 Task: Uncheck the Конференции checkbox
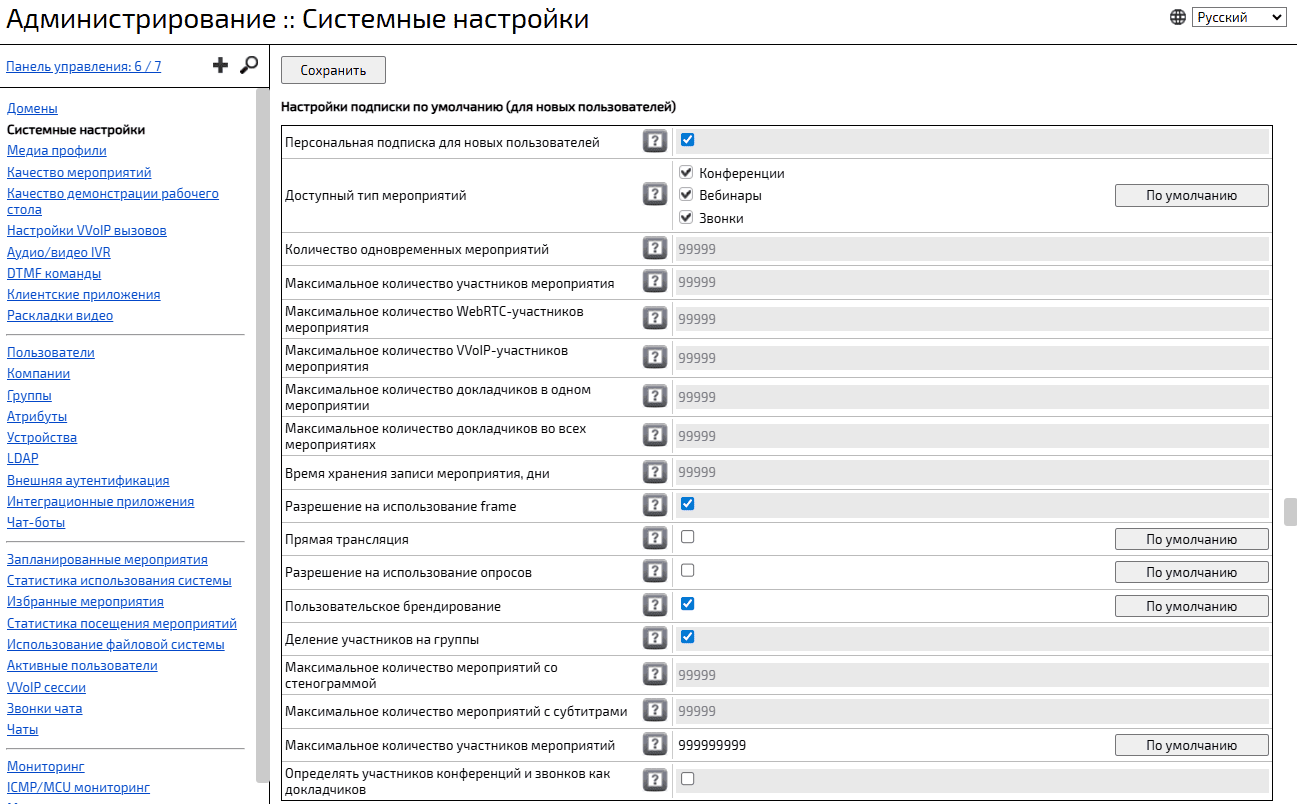686,172
